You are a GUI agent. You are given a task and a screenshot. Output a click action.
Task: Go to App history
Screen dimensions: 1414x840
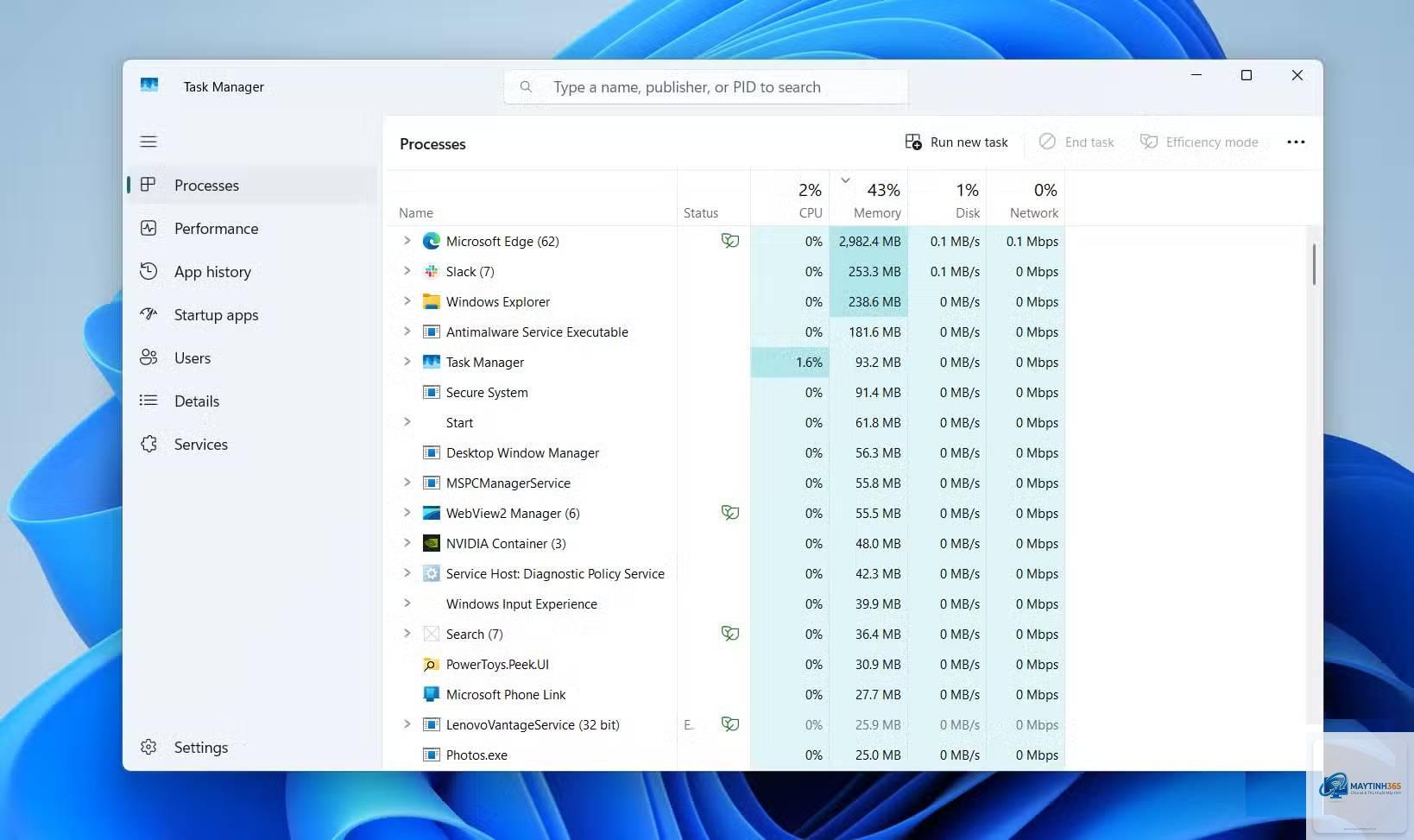click(252, 271)
